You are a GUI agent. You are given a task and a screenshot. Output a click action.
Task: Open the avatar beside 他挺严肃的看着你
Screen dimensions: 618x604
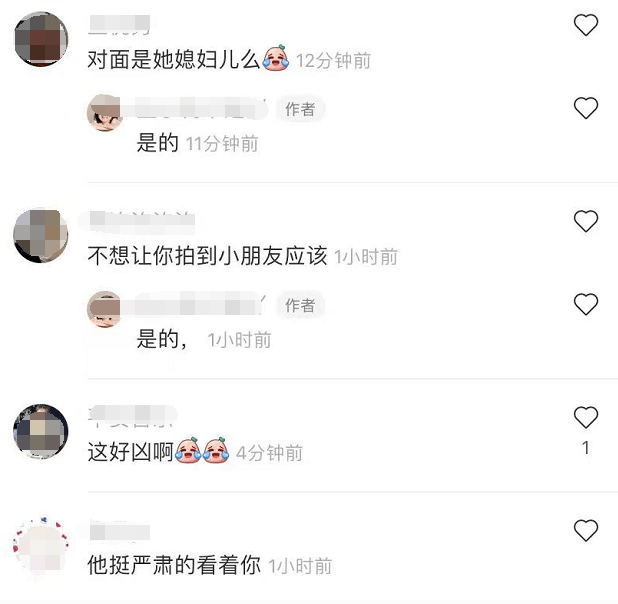click(41, 543)
